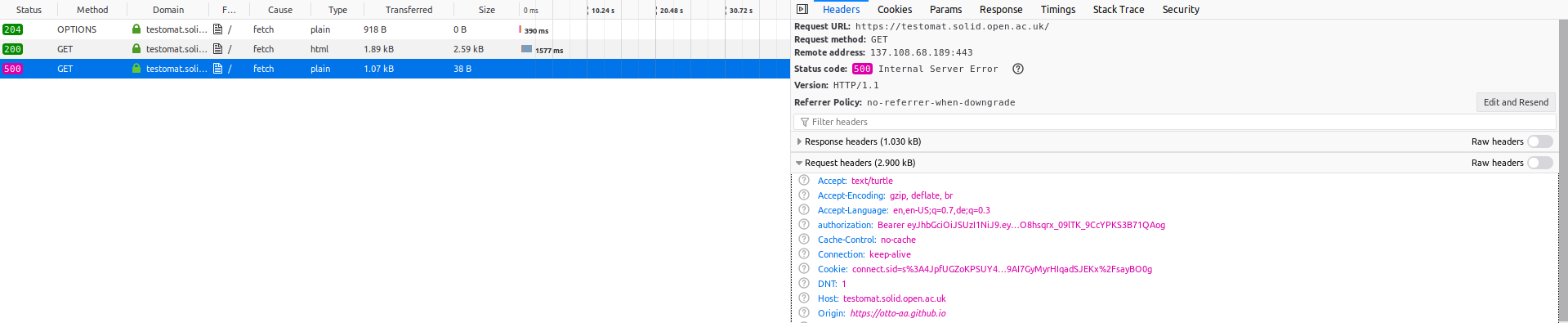Screen dimensions: 1568x323
Task: Select the 204 OPTIONS request row
Action: [x=395, y=29]
